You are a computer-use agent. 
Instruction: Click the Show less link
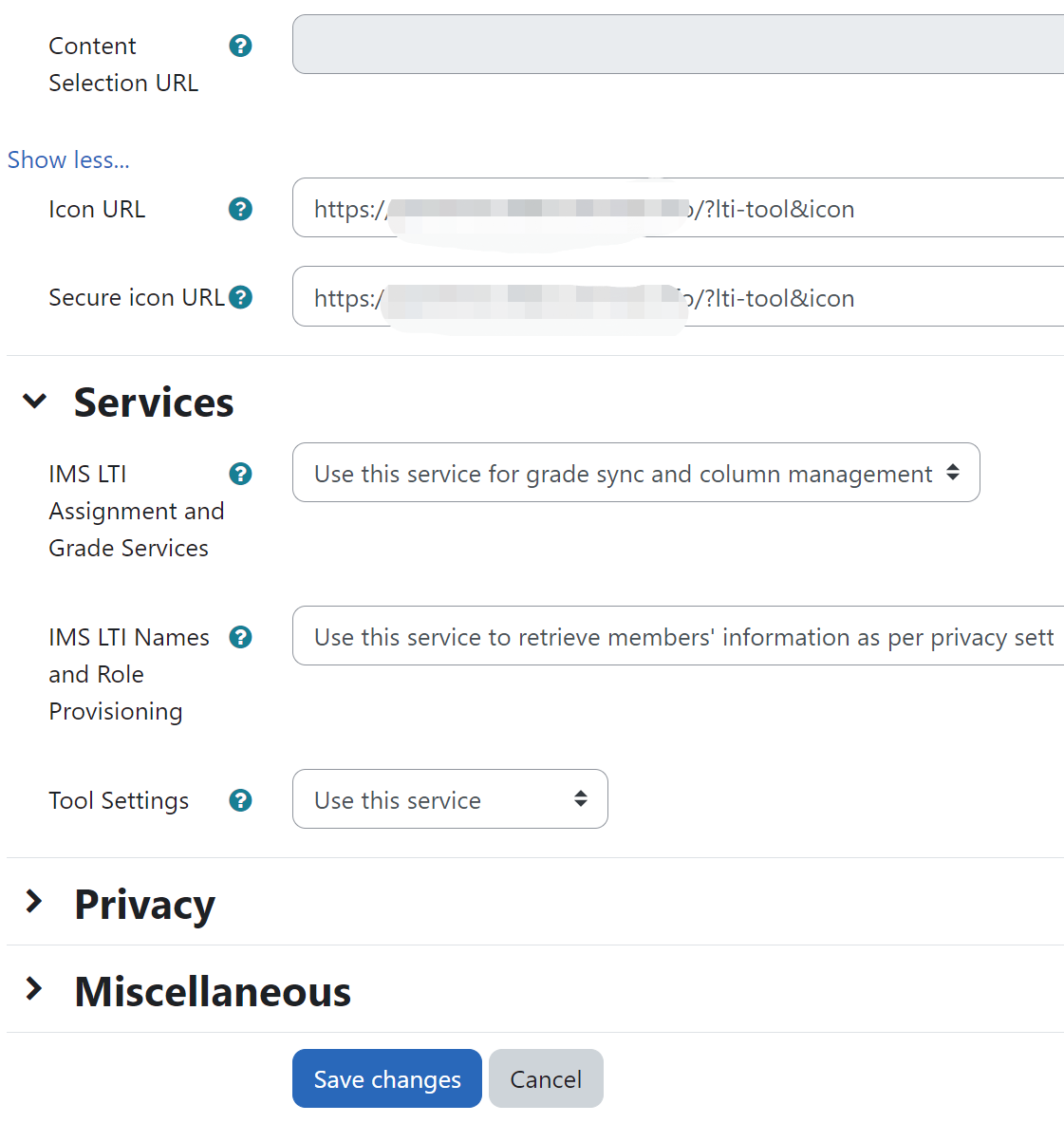coord(67,159)
